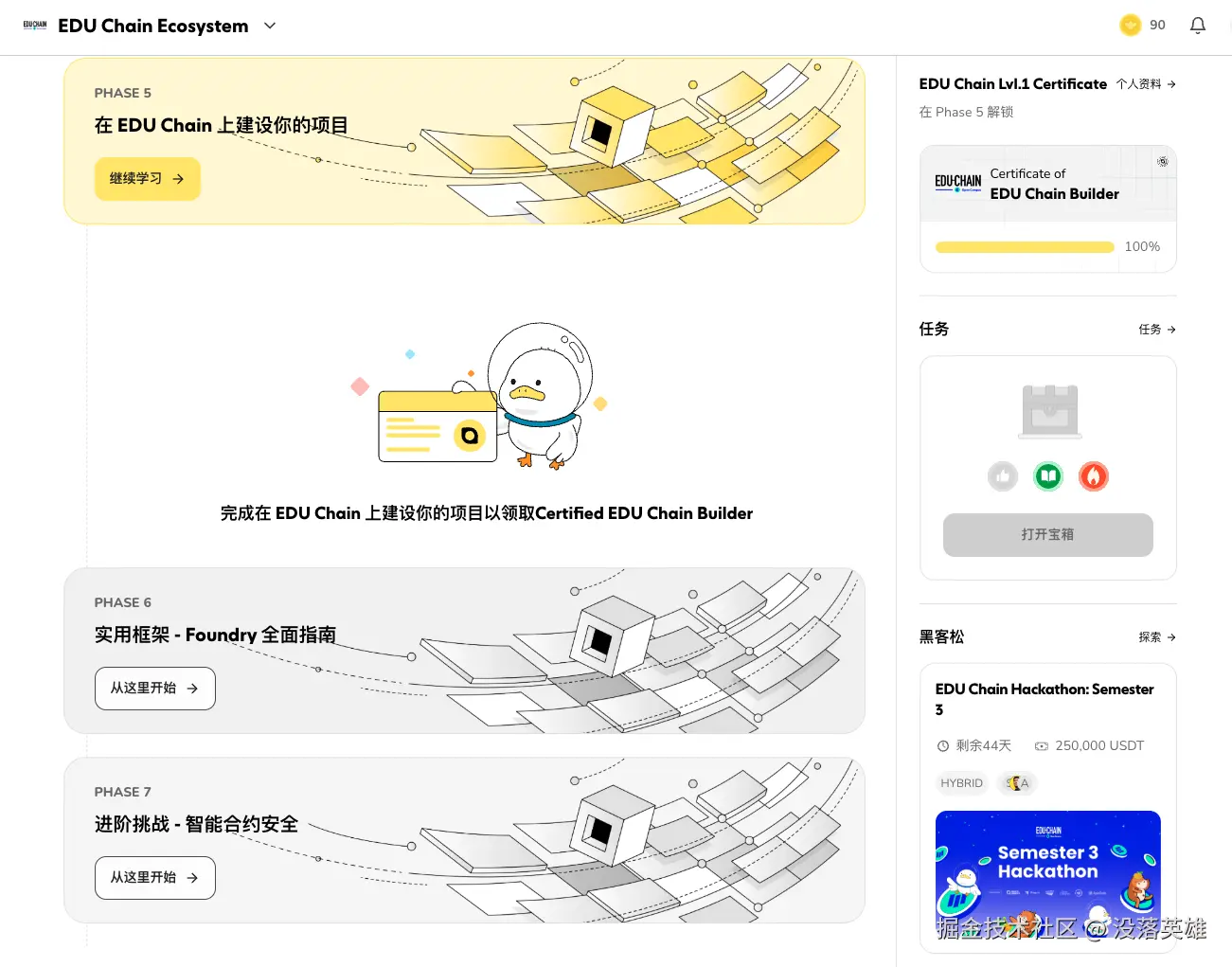Open the 个人资料 link
The image size is (1232, 967).
[1146, 84]
